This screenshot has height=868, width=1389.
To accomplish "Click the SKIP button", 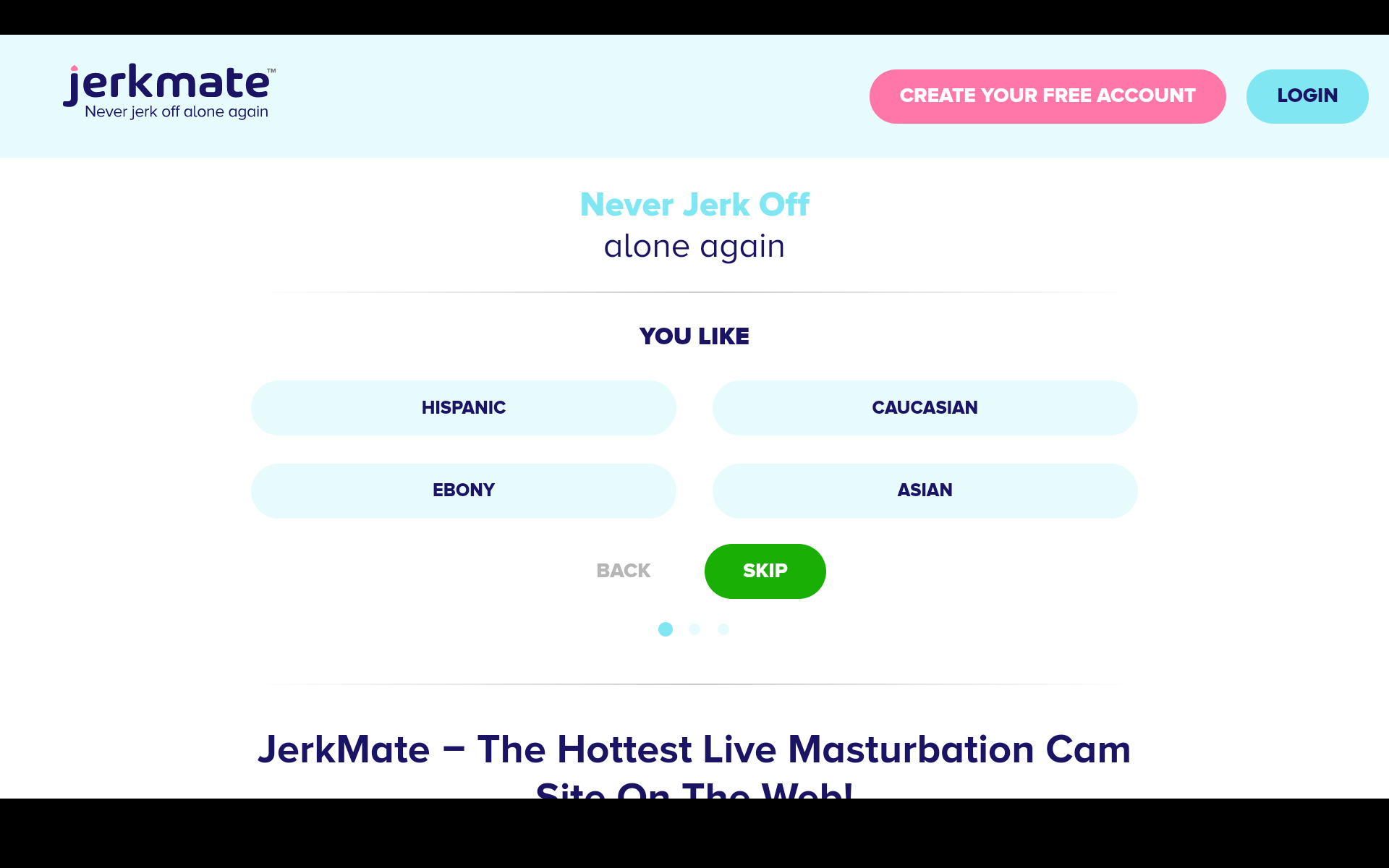I will [x=765, y=571].
